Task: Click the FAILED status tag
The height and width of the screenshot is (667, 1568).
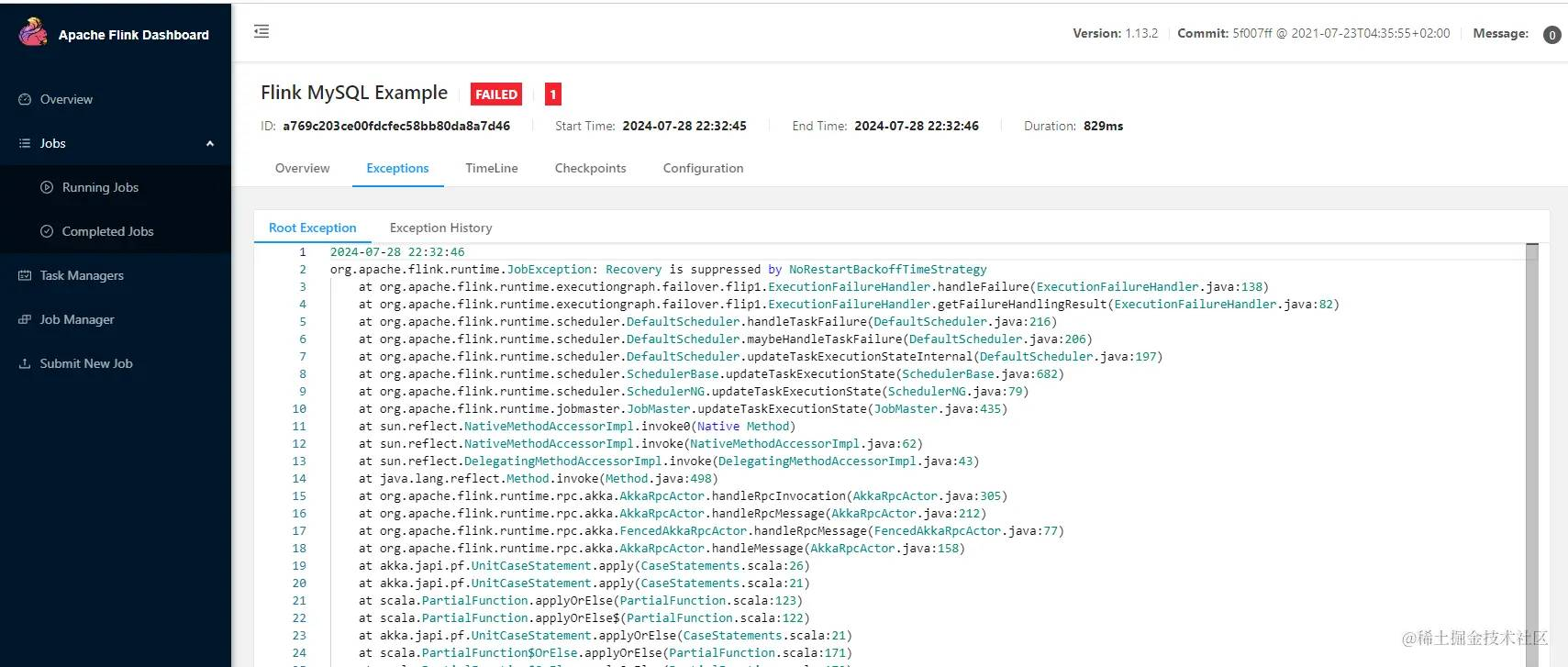Action: pos(496,94)
